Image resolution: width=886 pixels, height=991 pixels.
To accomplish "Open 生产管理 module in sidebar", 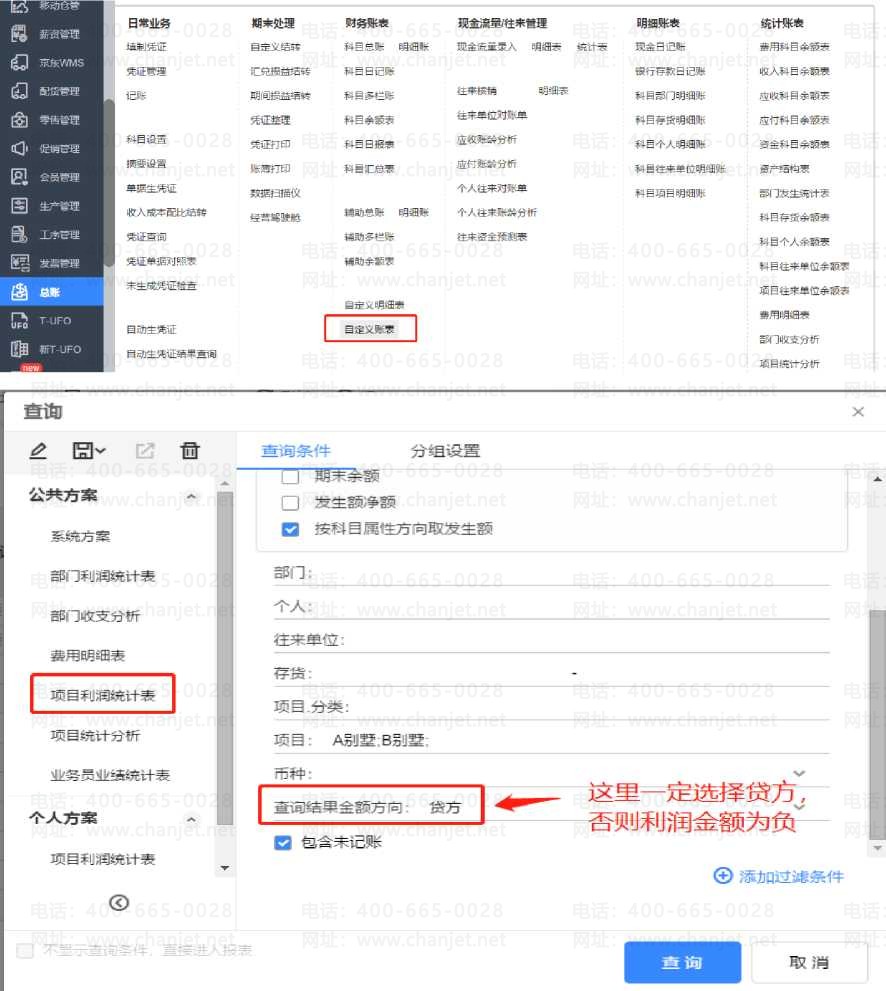I will click(x=19, y=206).
